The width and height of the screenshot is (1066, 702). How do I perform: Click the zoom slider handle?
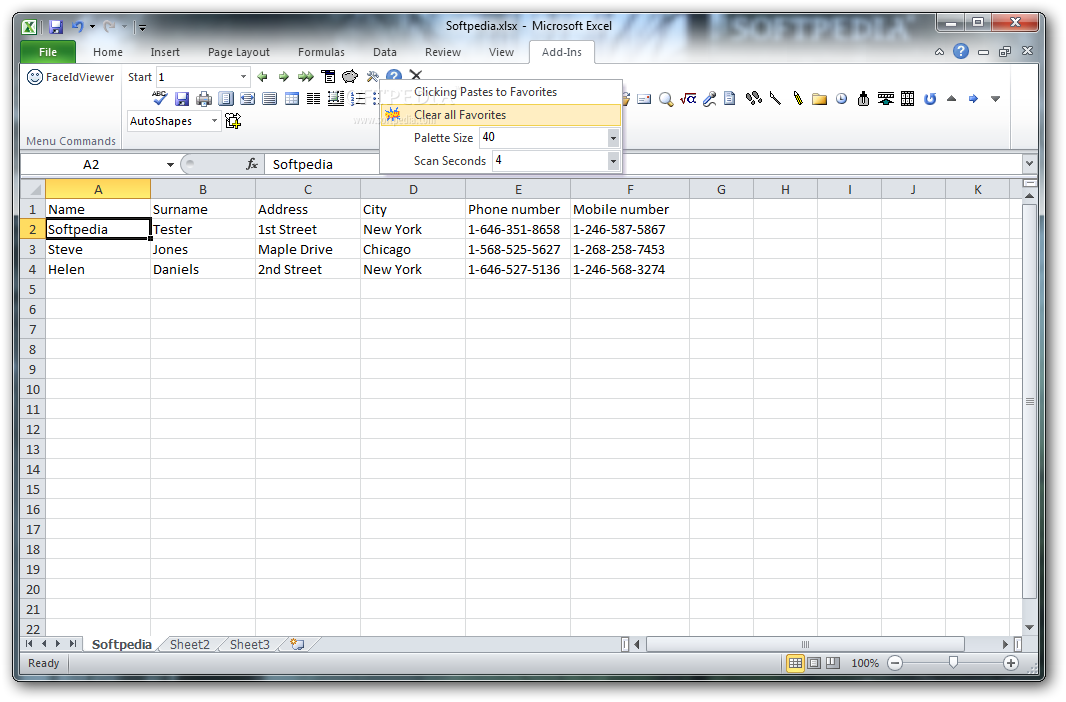(x=953, y=663)
